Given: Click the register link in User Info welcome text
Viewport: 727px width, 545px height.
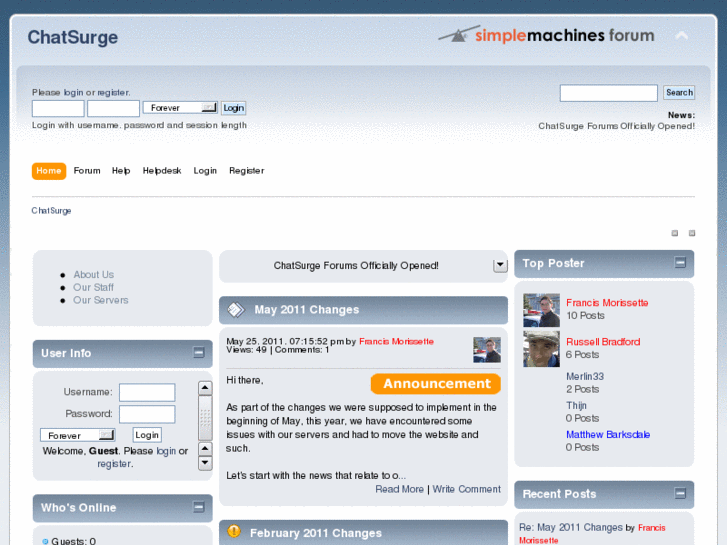Looking at the screenshot, I should (114, 463).
